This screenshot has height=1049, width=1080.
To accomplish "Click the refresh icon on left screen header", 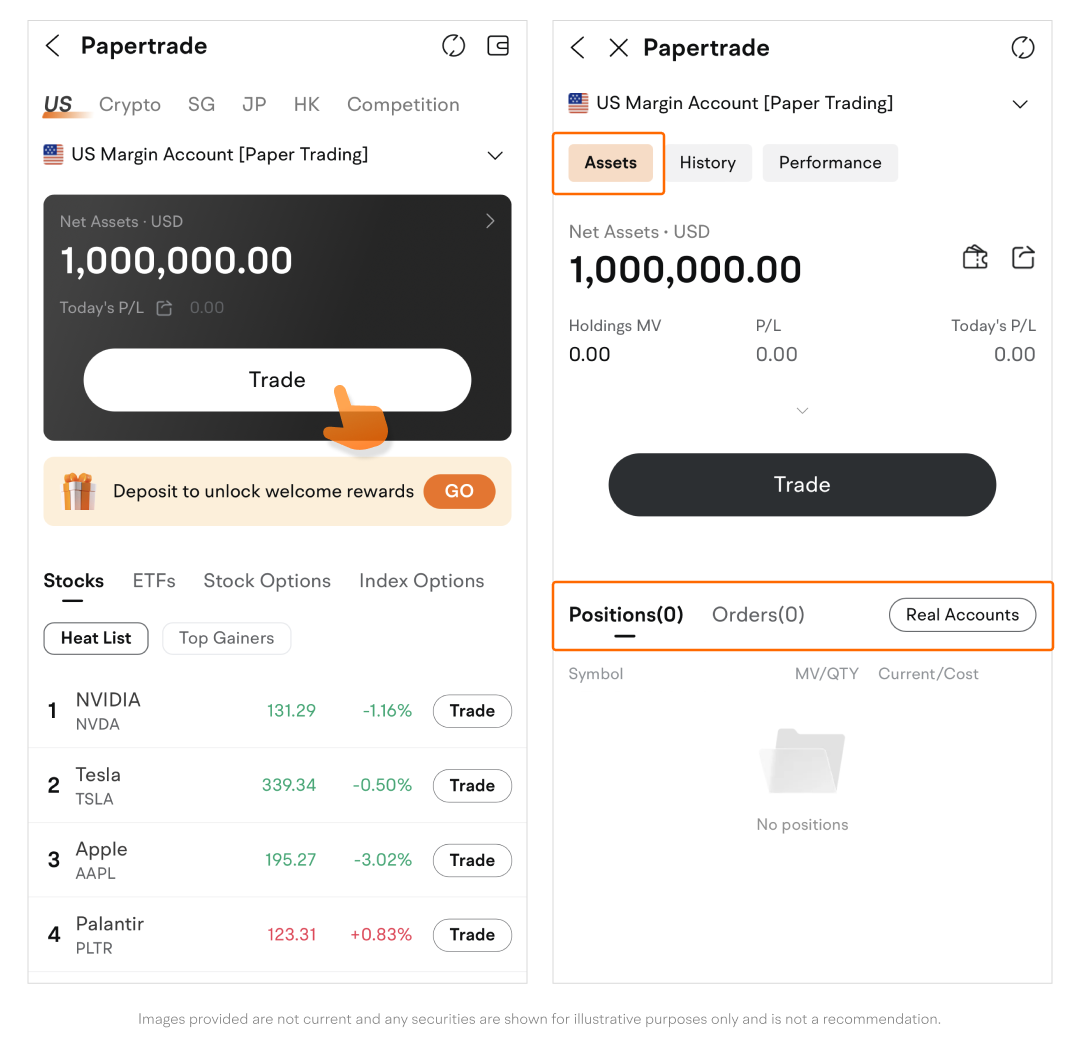I will [x=454, y=46].
